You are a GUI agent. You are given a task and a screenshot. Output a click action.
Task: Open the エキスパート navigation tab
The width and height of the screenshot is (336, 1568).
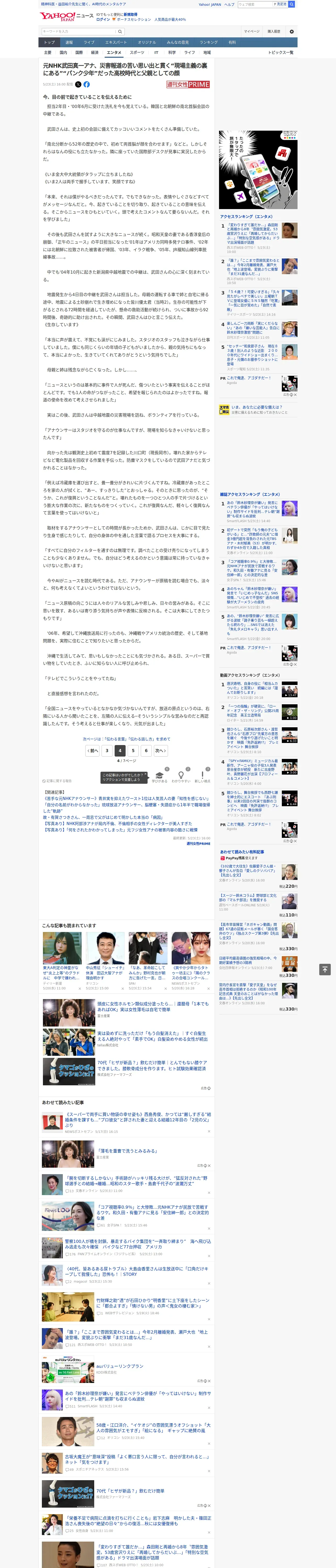tap(116, 43)
